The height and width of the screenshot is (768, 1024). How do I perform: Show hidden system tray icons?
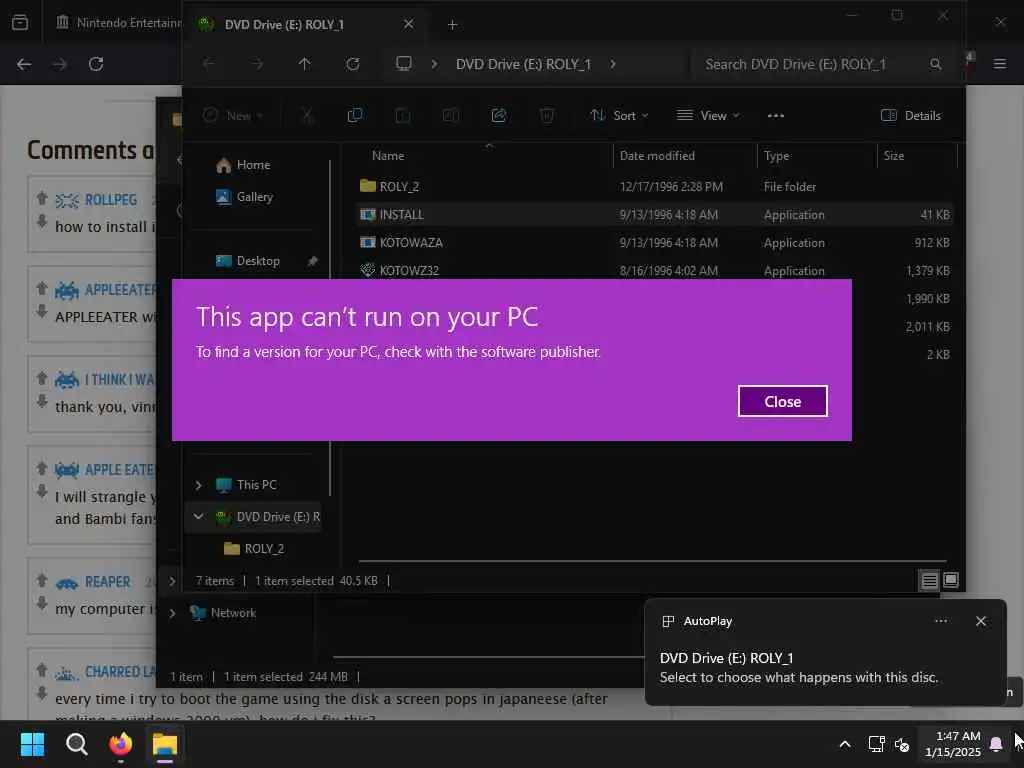click(844, 744)
